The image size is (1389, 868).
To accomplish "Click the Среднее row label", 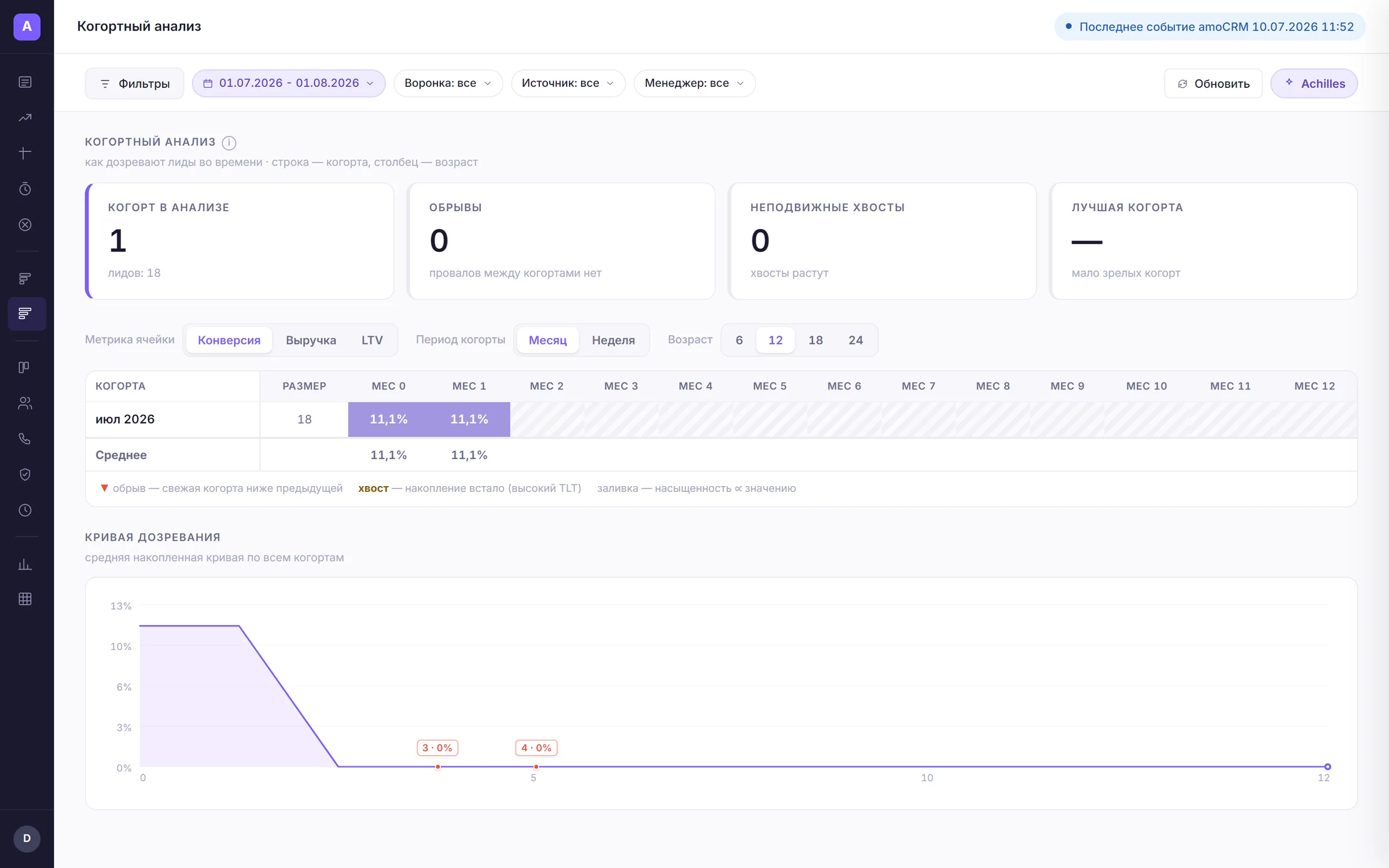I will (121, 455).
